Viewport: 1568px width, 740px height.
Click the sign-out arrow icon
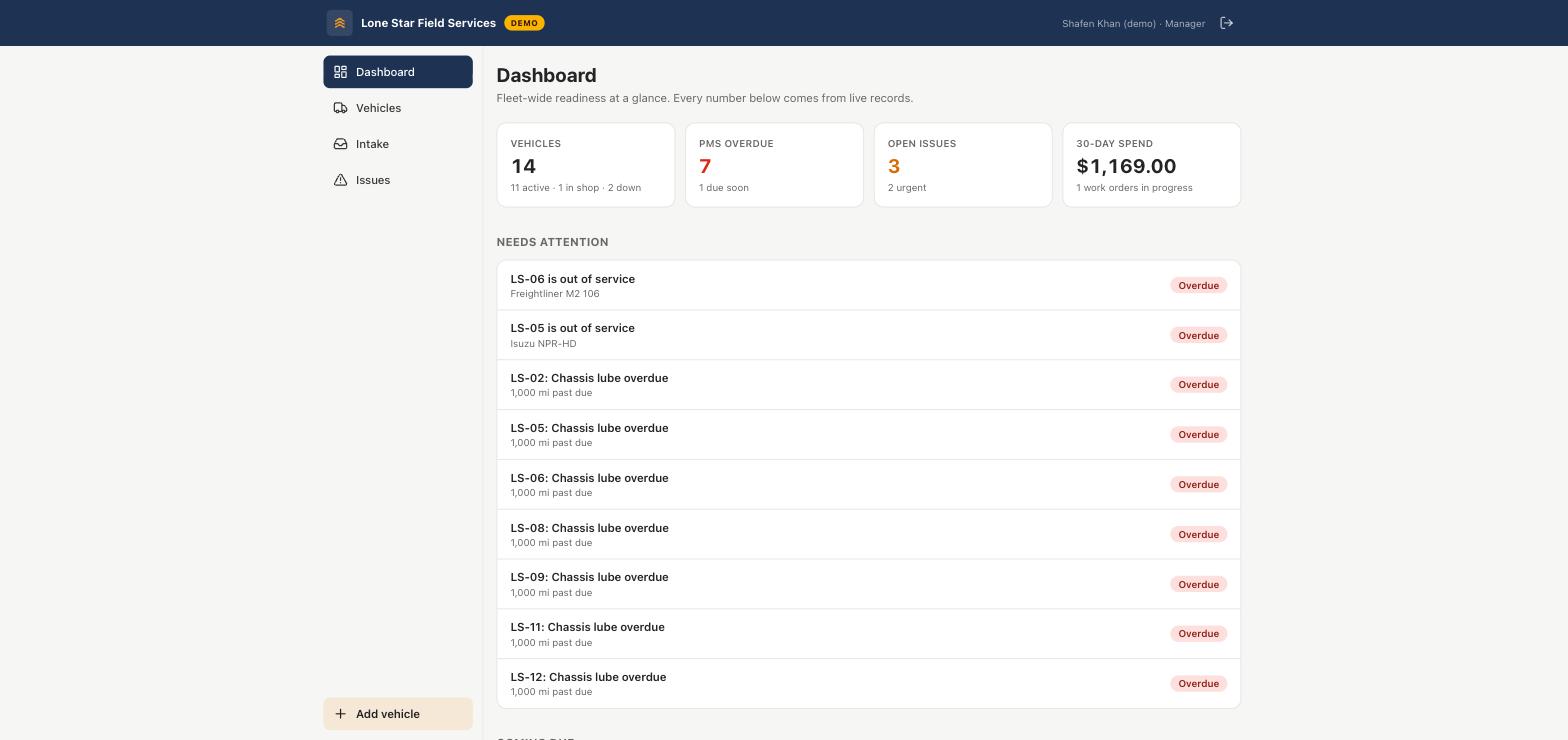pyautogui.click(x=1226, y=23)
